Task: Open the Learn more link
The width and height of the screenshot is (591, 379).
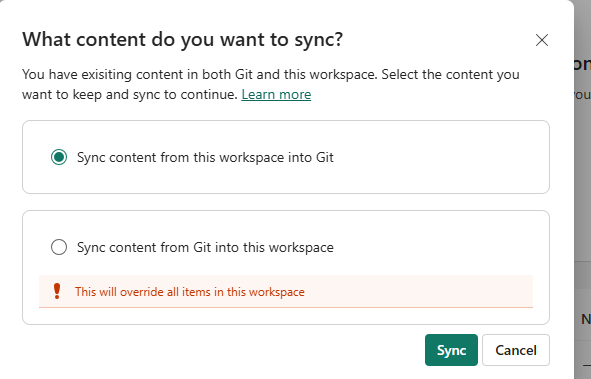Action: click(276, 94)
